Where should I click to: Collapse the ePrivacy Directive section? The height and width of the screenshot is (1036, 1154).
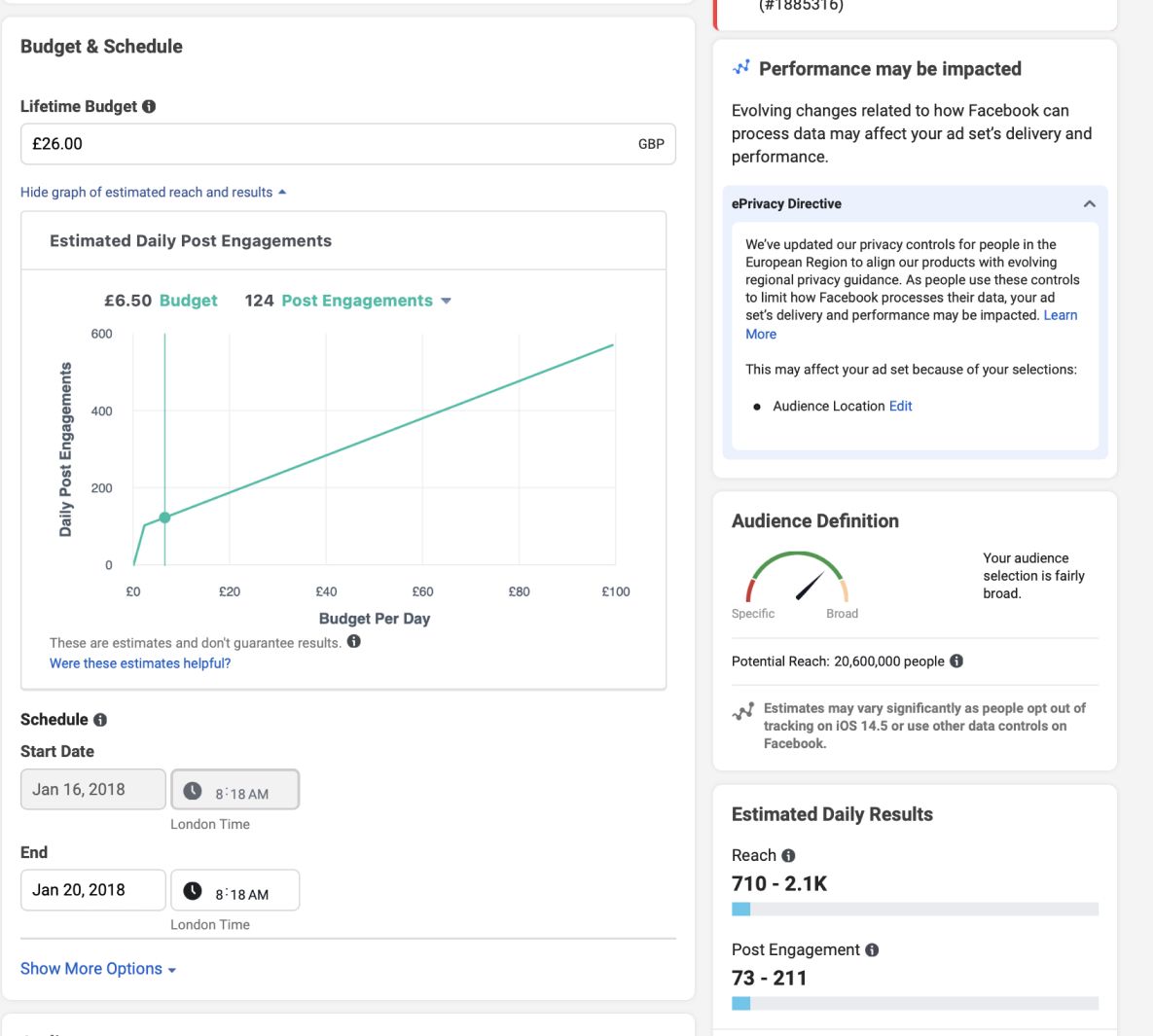[x=1089, y=204]
